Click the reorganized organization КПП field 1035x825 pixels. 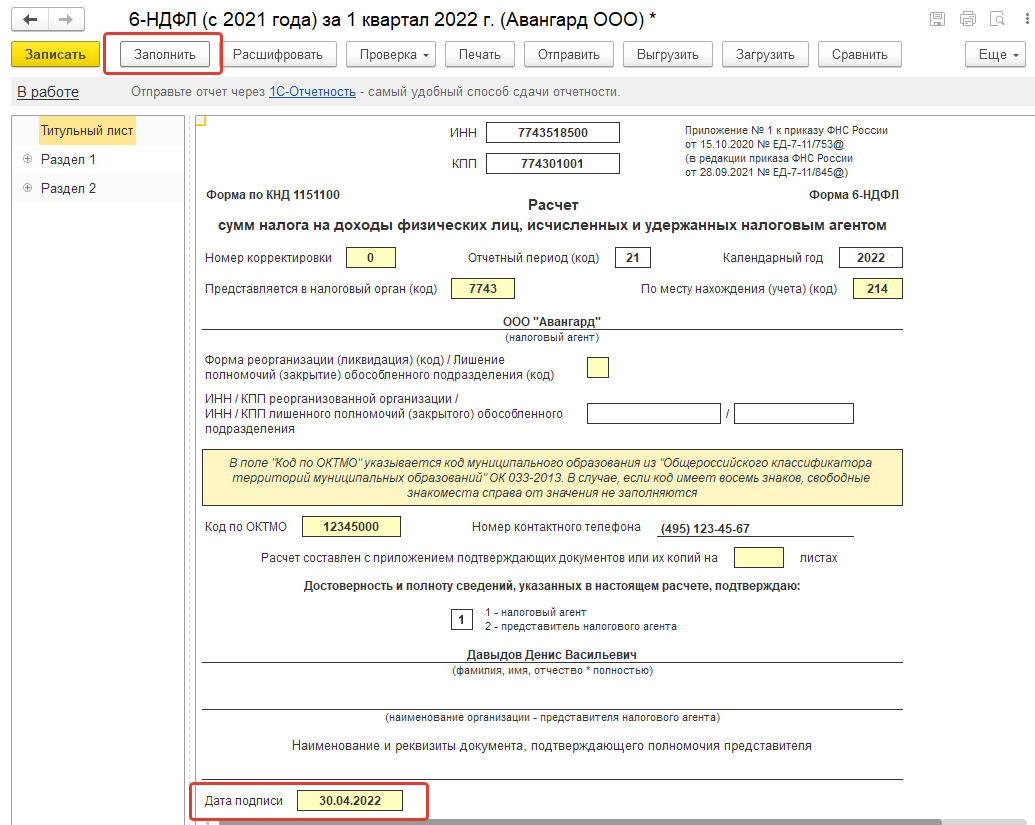[793, 413]
